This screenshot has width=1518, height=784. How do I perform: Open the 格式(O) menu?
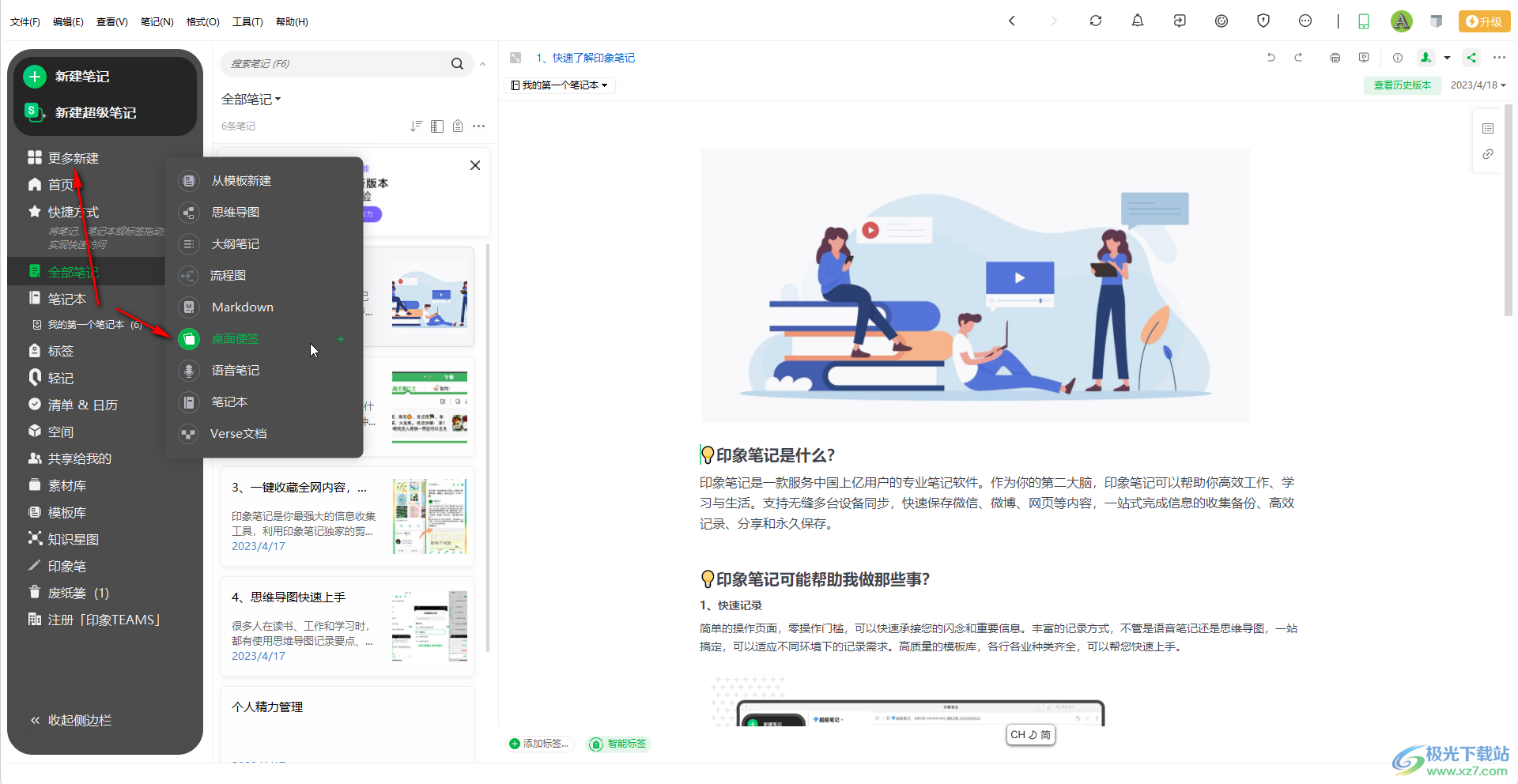point(202,21)
